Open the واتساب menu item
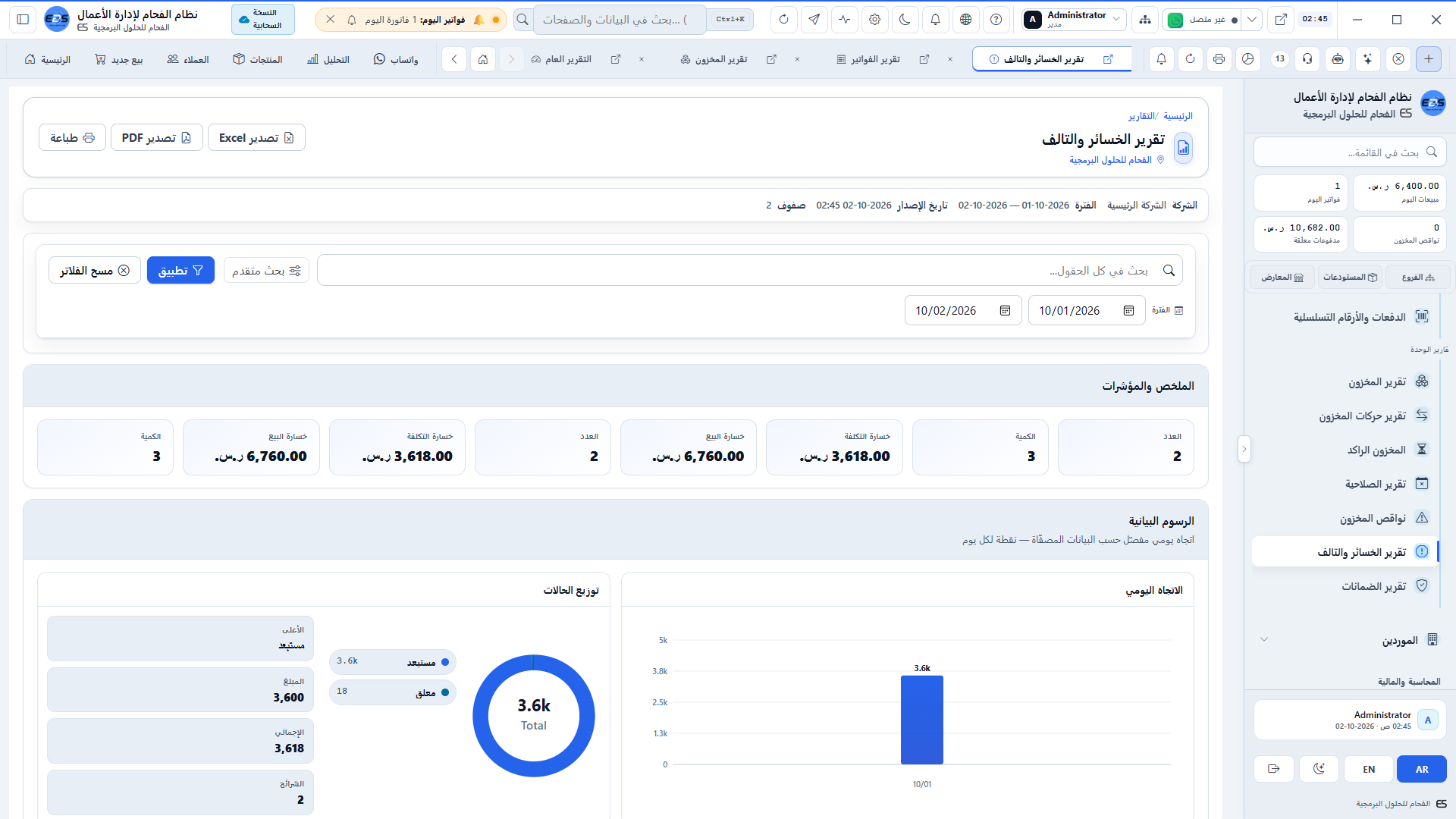The image size is (1456, 819). 396,59
